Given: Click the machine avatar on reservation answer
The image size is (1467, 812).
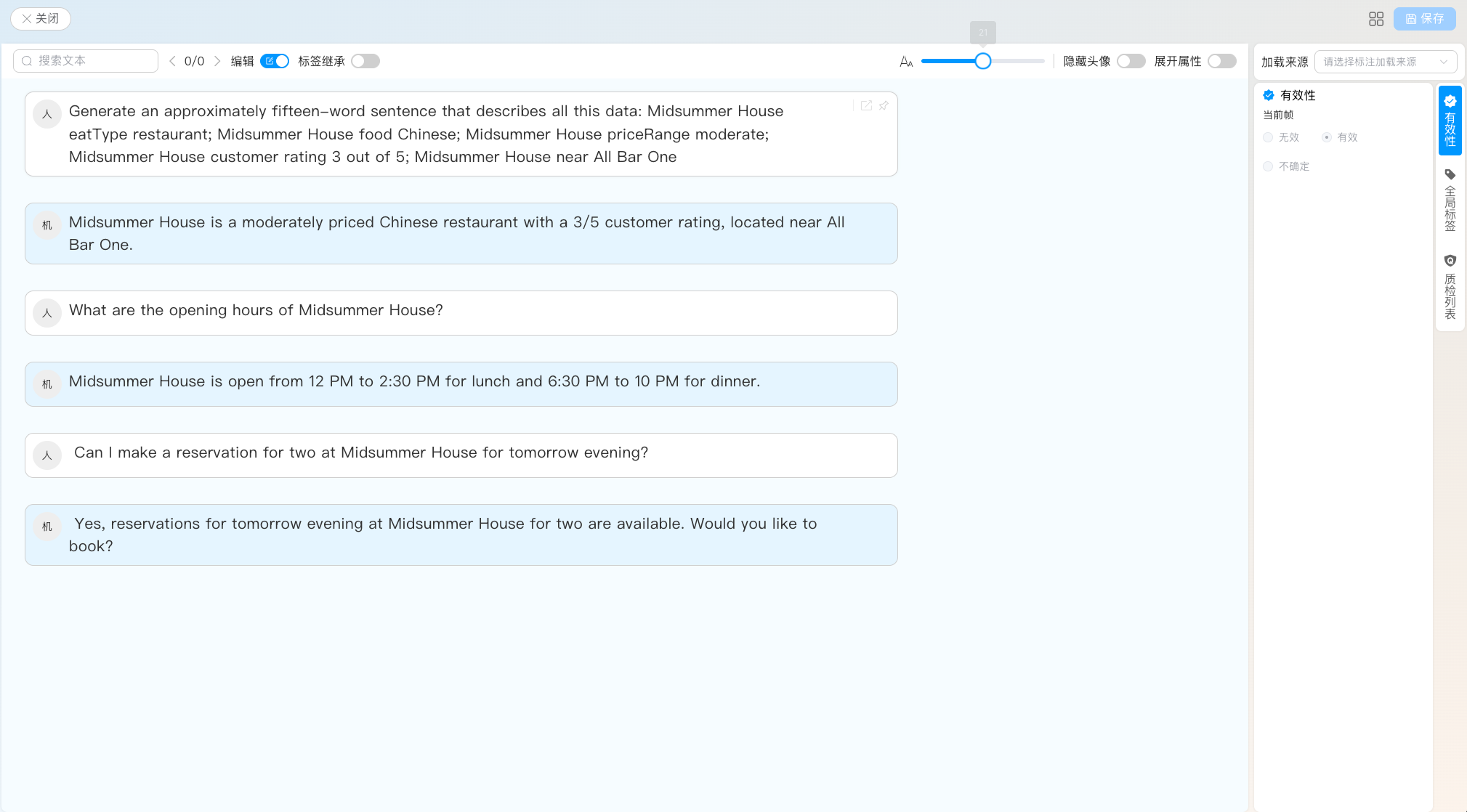Looking at the screenshot, I should (47, 527).
